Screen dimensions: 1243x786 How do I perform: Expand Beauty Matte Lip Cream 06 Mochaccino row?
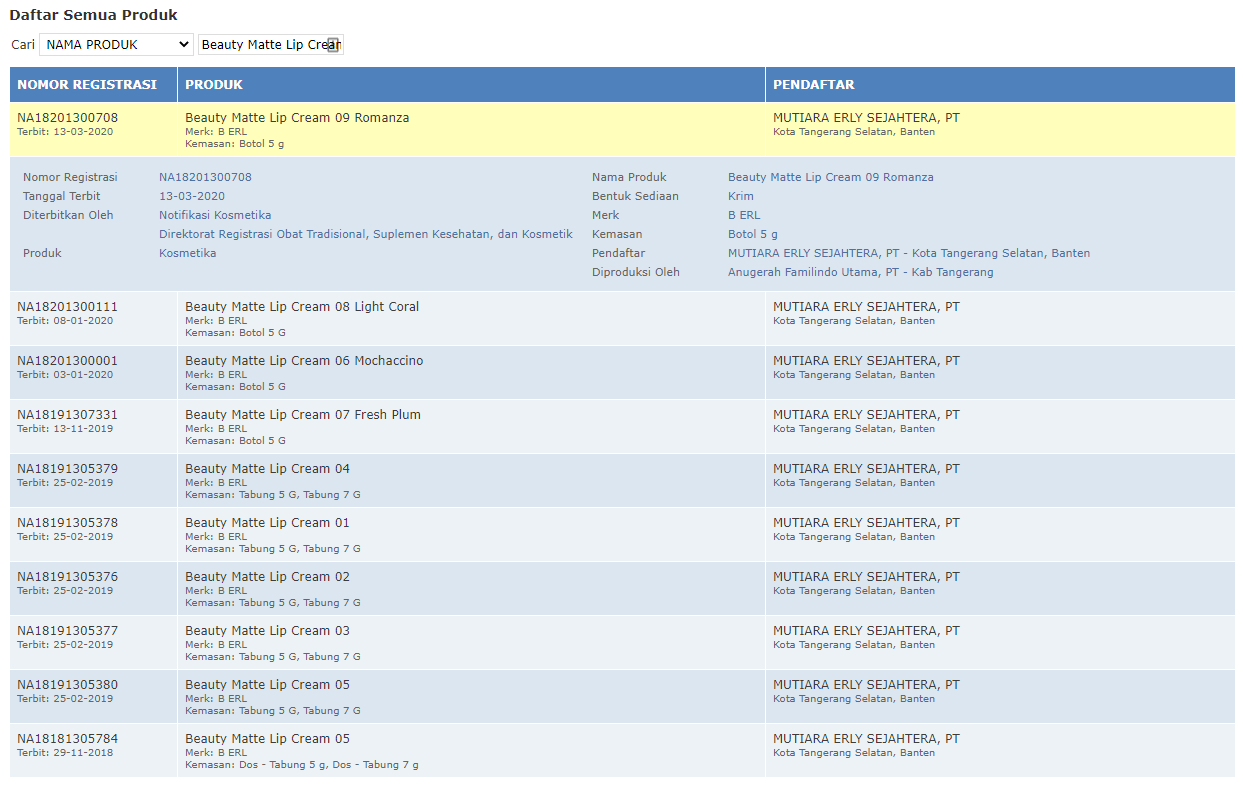[x=304, y=361]
